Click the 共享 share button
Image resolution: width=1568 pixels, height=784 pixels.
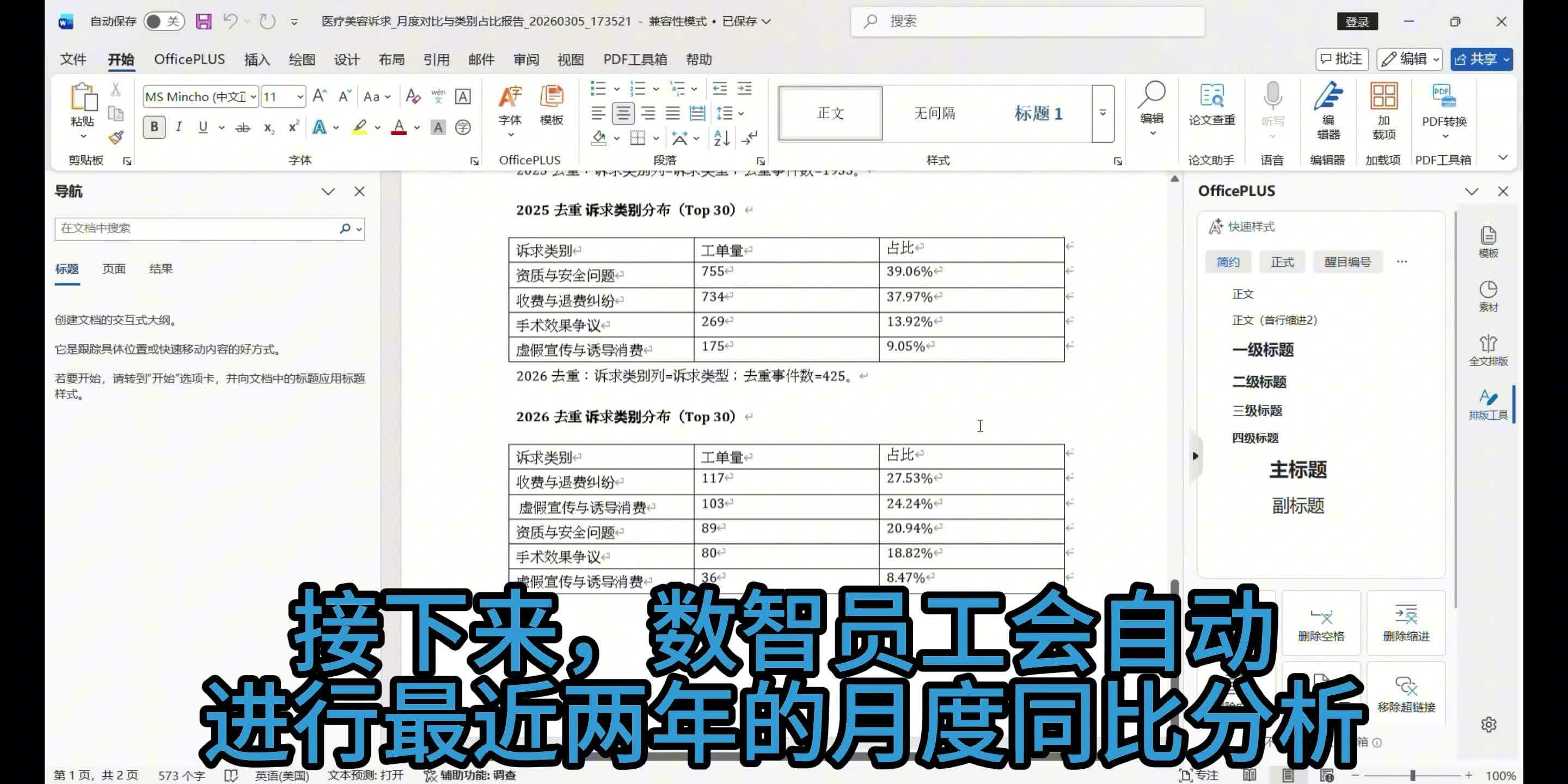click(1480, 59)
